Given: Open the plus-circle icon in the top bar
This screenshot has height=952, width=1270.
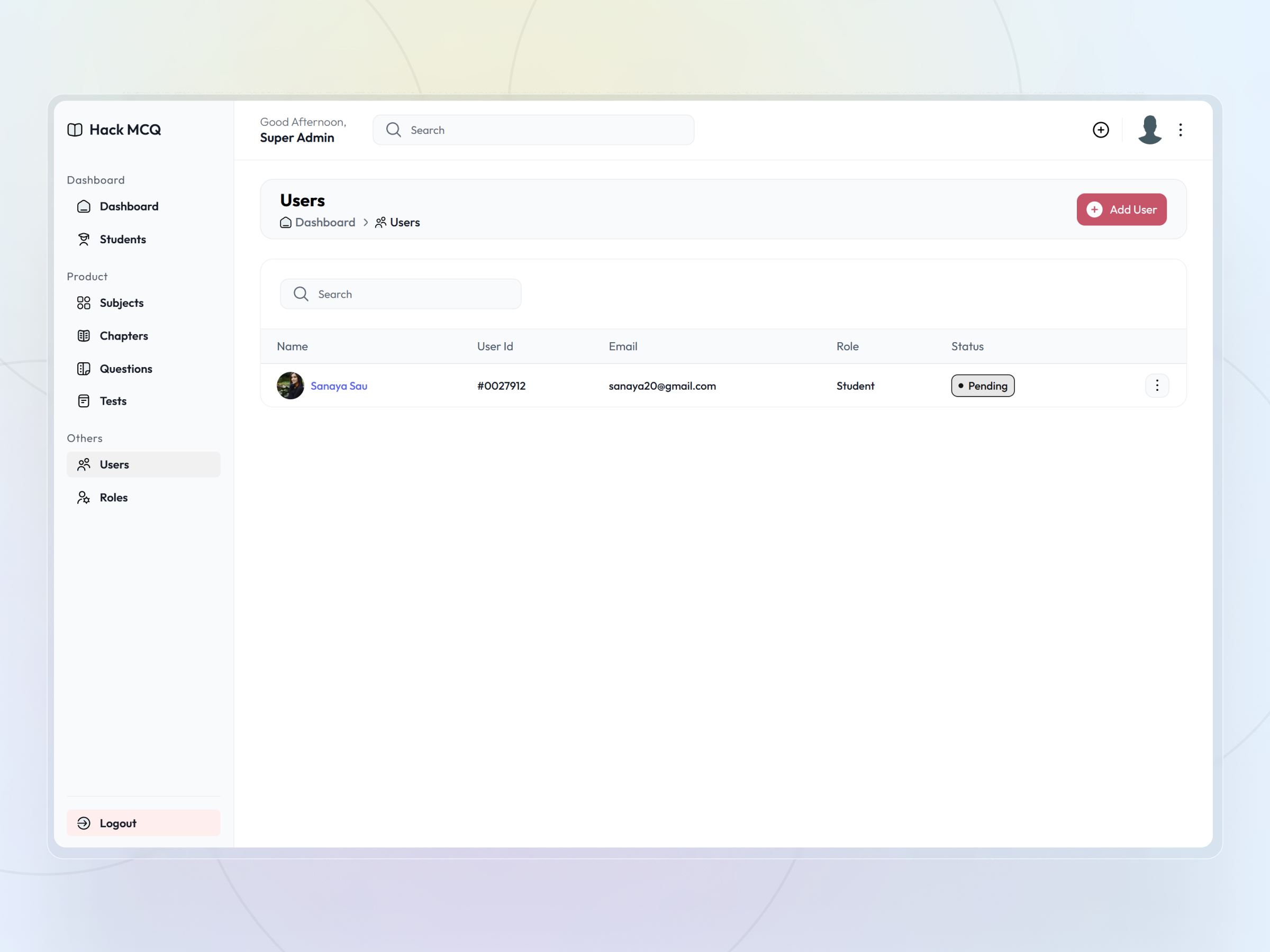Looking at the screenshot, I should point(1101,130).
